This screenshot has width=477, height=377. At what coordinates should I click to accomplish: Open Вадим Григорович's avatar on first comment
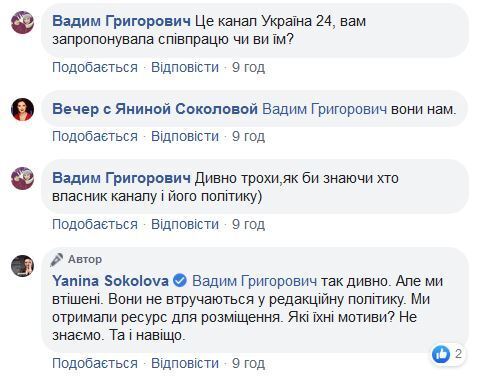(x=23, y=22)
